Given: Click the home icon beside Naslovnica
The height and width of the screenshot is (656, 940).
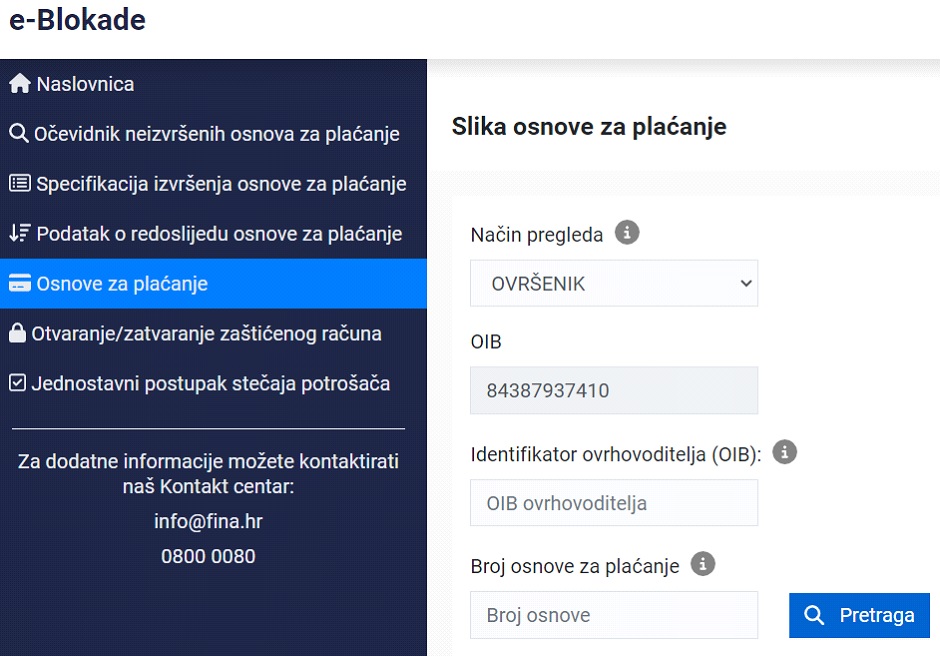Looking at the screenshot, I should click(x=20, y=84).
